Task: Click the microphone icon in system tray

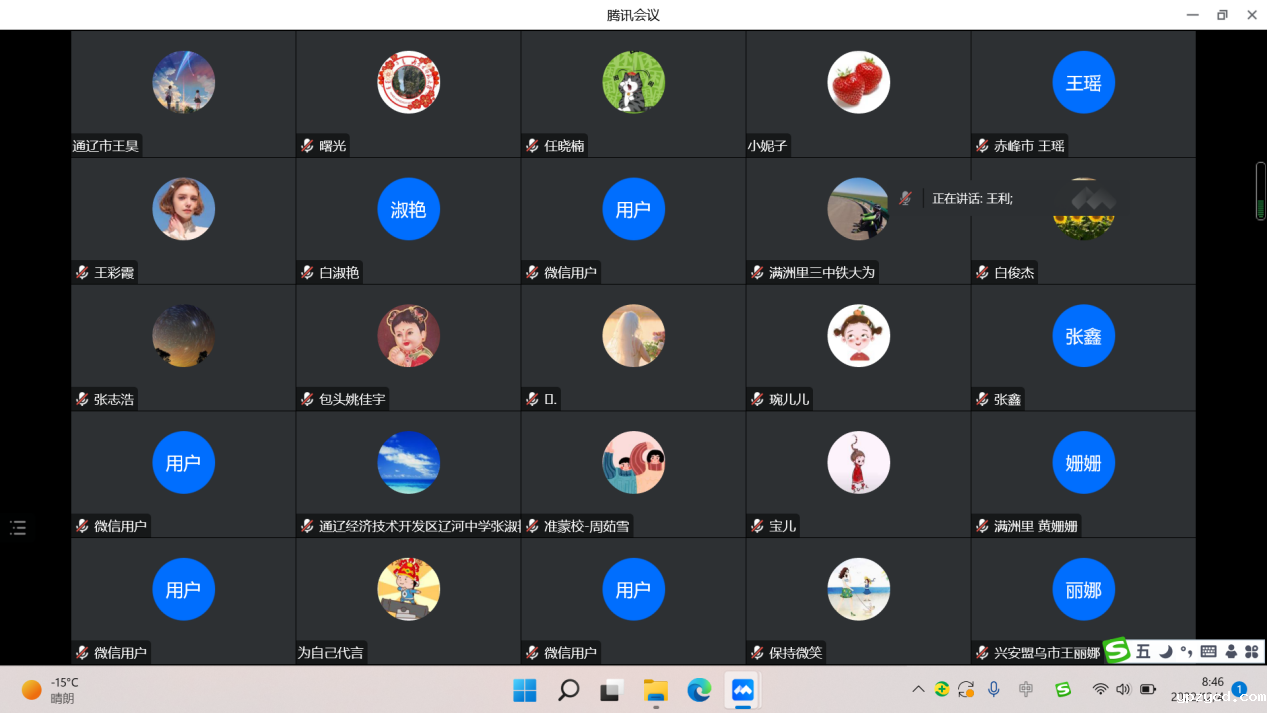Action: point(994,689)
